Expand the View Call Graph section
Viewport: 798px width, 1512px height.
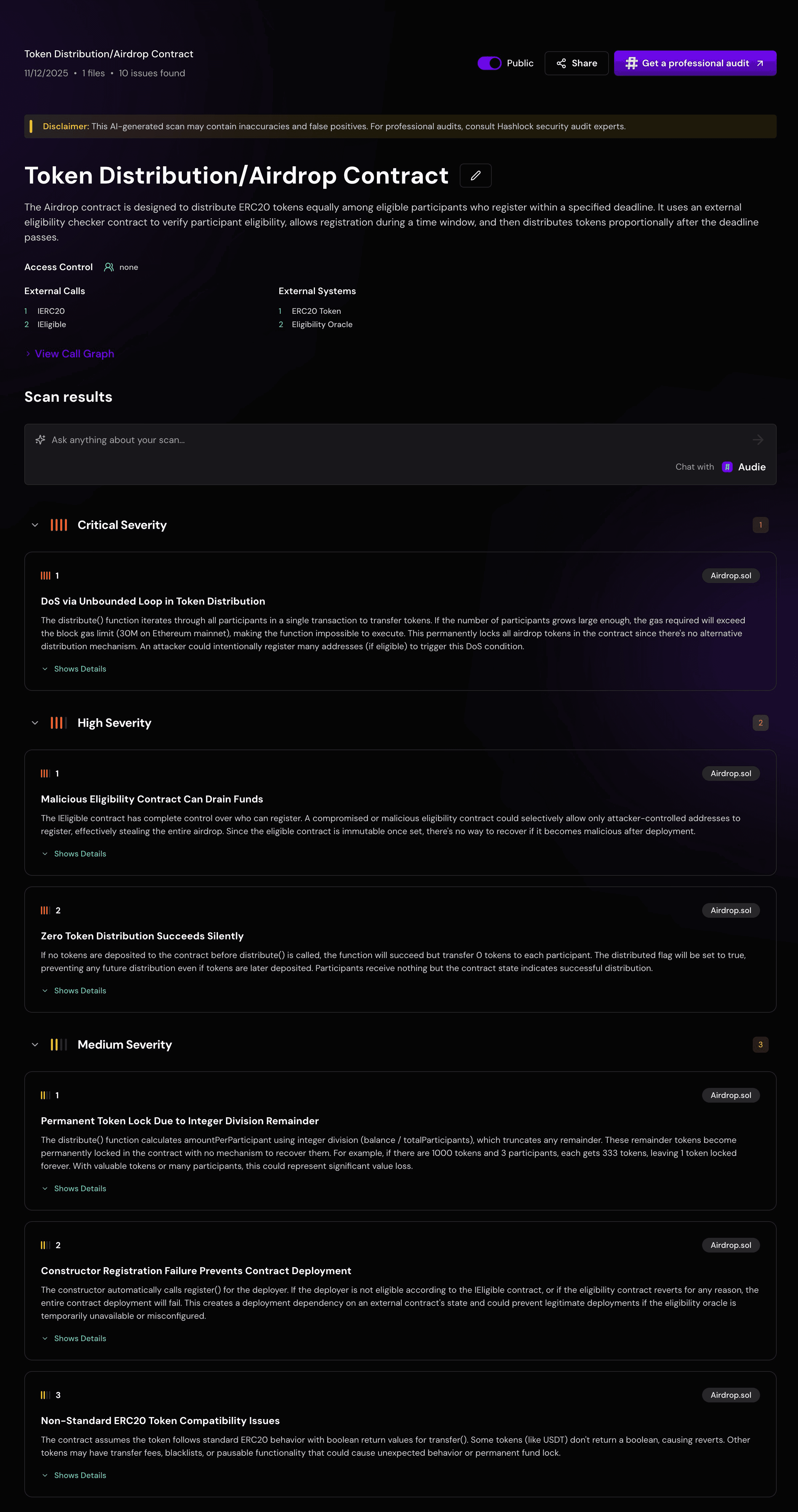(74, 354)
